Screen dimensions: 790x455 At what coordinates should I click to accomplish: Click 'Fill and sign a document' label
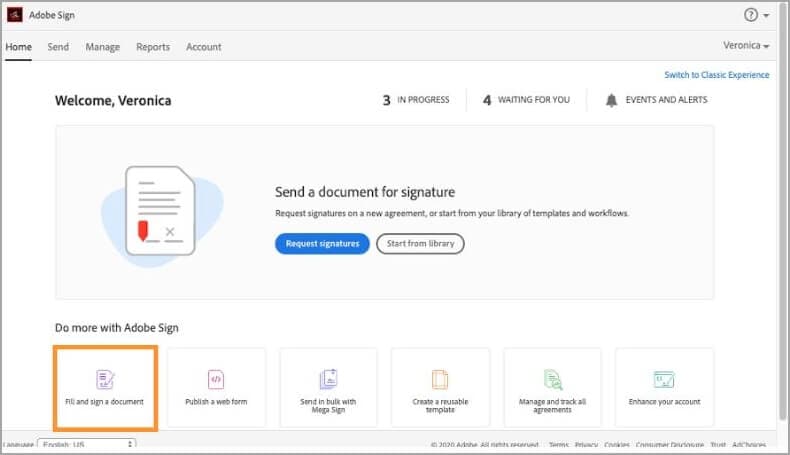click(104, 402)
